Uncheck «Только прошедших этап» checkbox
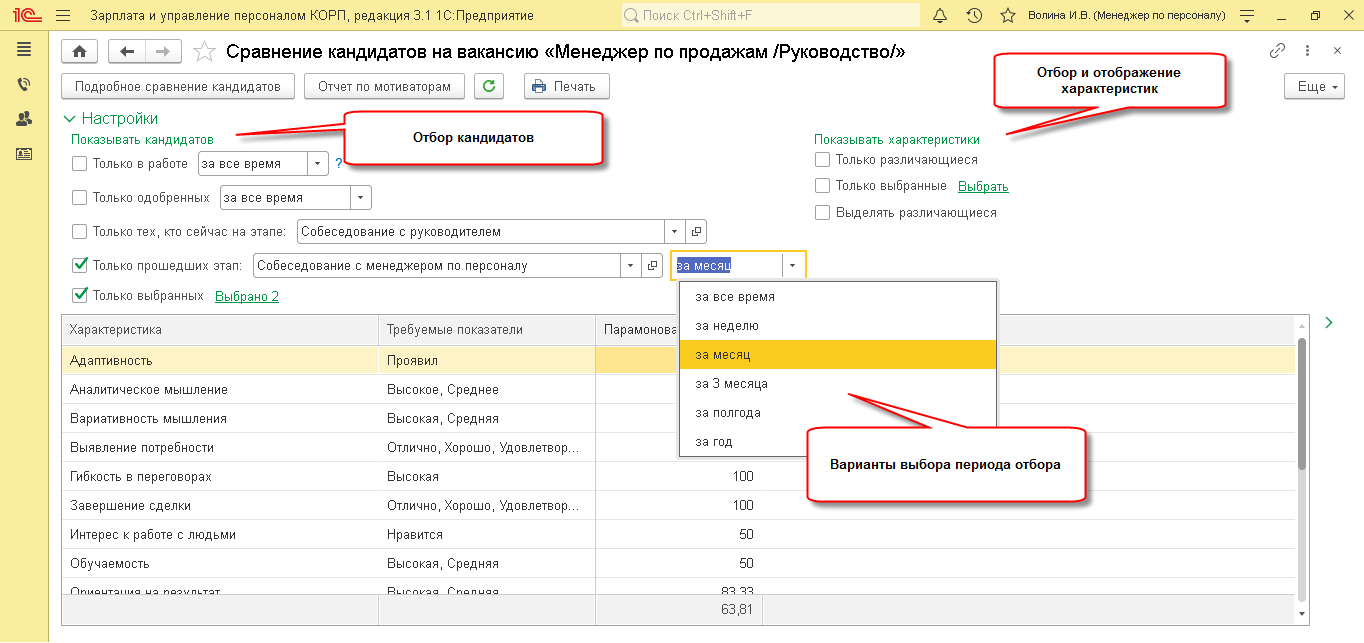Screen dimensions: 1364x643 pyautogui.click(x=80, y=265)
